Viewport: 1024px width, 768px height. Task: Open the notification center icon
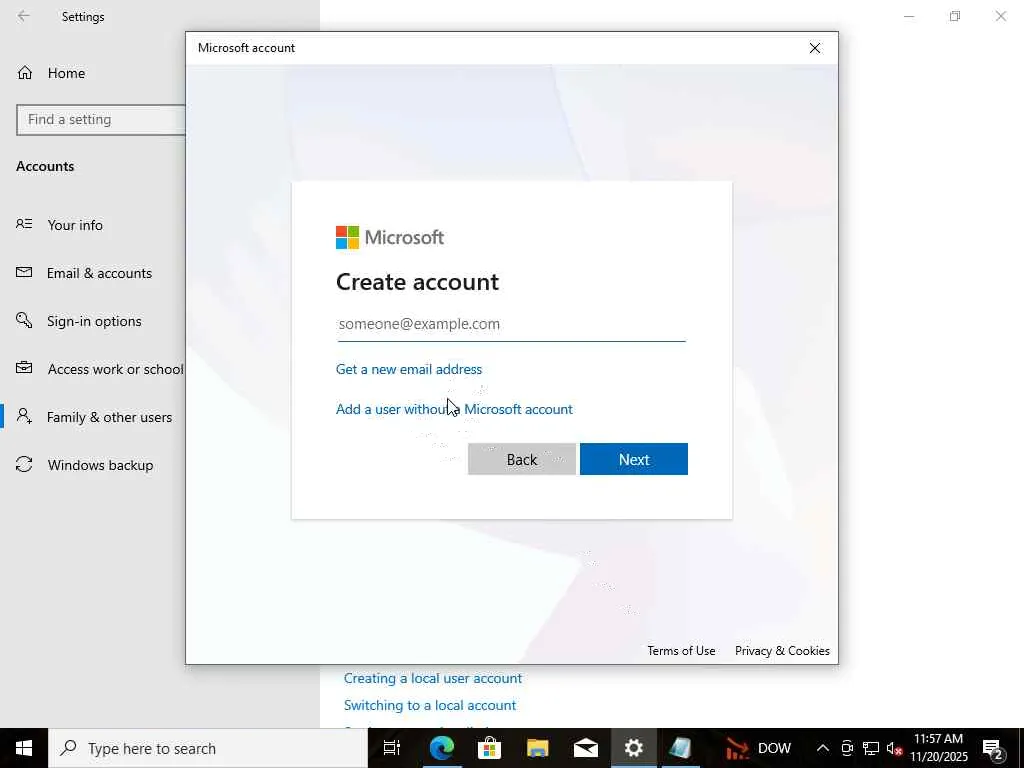(992, 748)
